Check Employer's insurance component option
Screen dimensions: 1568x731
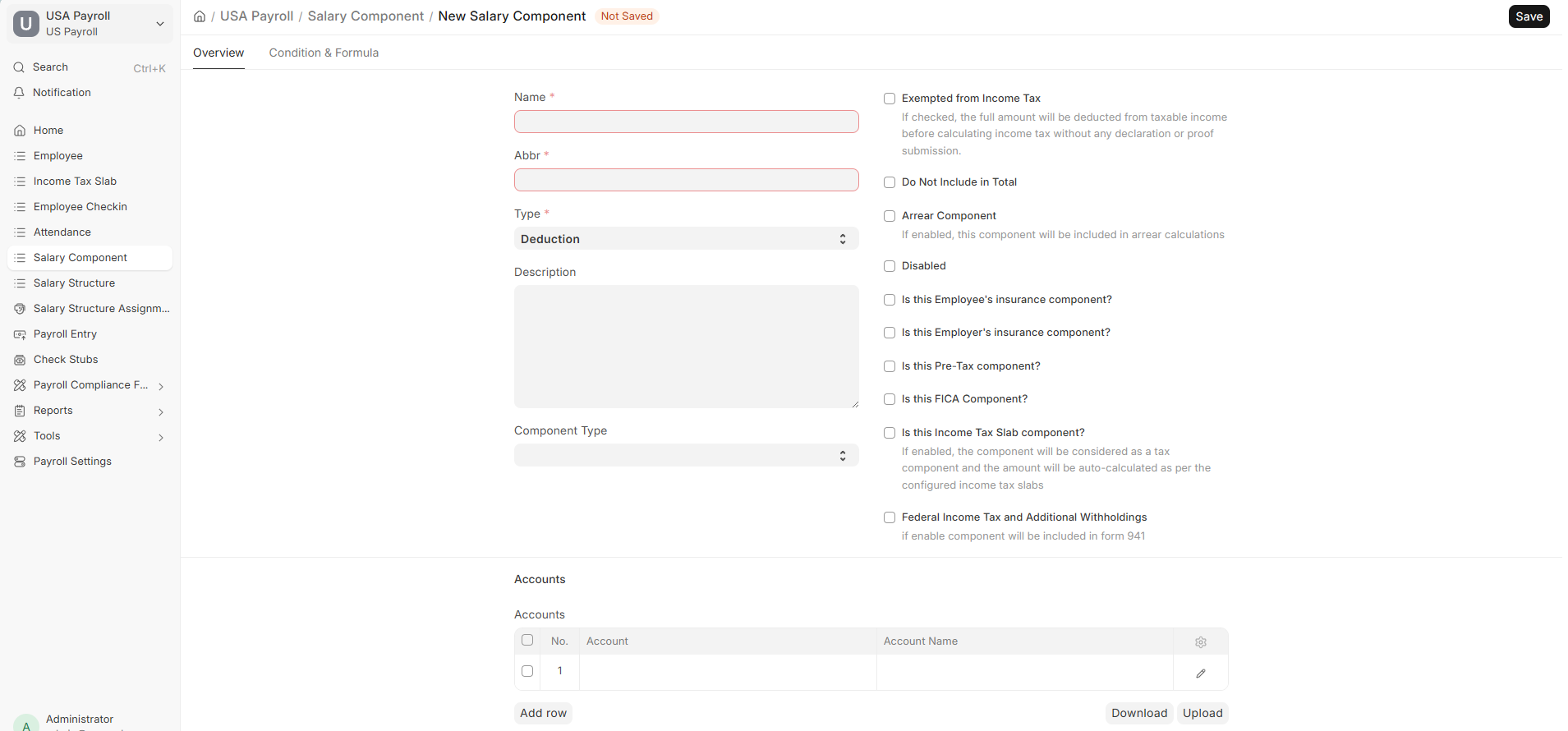click(890, 333)
